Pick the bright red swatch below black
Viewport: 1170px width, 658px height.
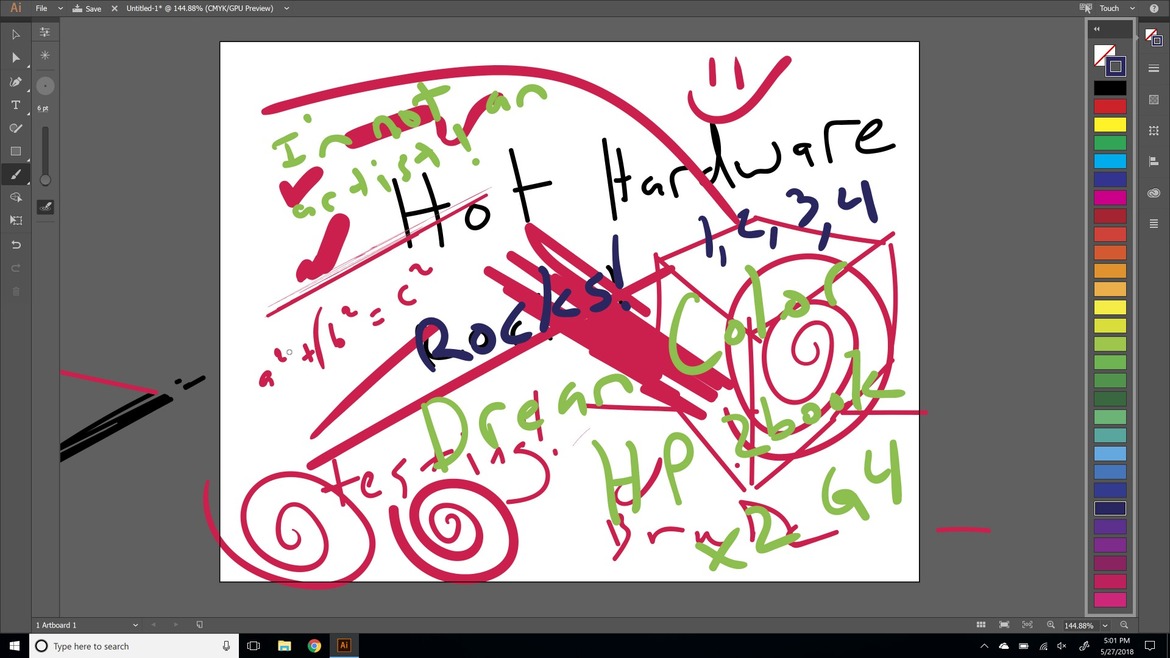(x=1110, y=106)
